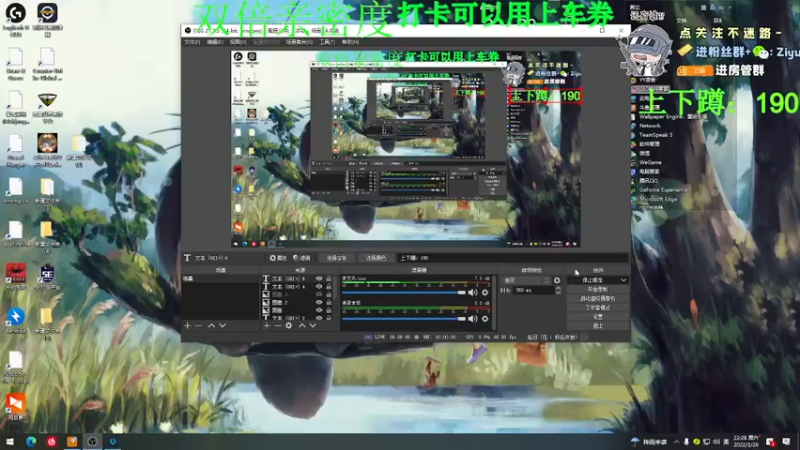Remove selected source with minus icon

pyautogui.click(x=278, y=326)
